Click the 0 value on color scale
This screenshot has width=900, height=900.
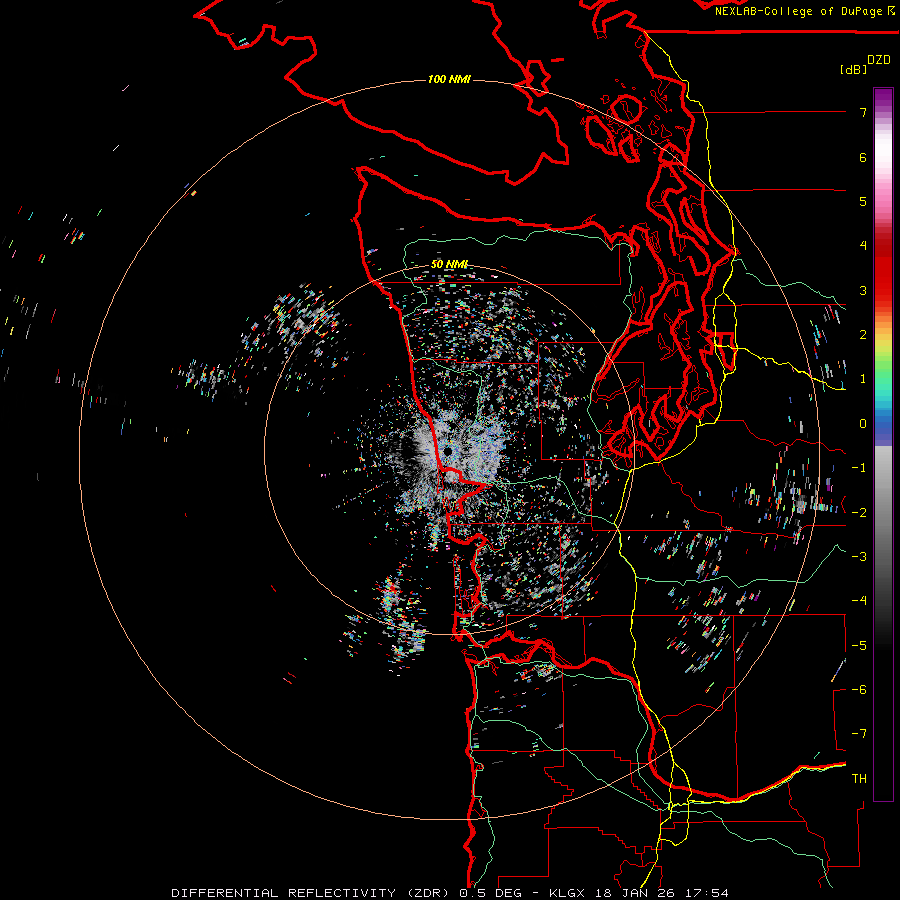863,424
